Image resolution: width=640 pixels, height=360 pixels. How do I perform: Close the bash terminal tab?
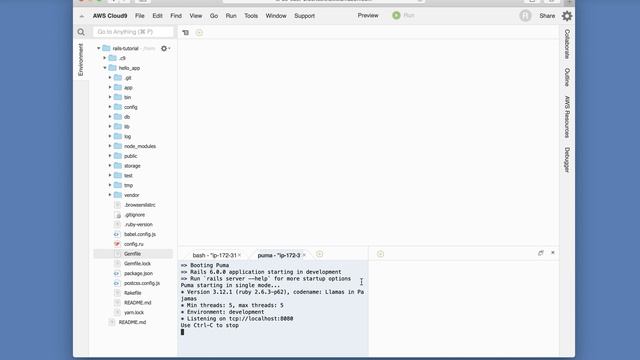click(240, 255)
